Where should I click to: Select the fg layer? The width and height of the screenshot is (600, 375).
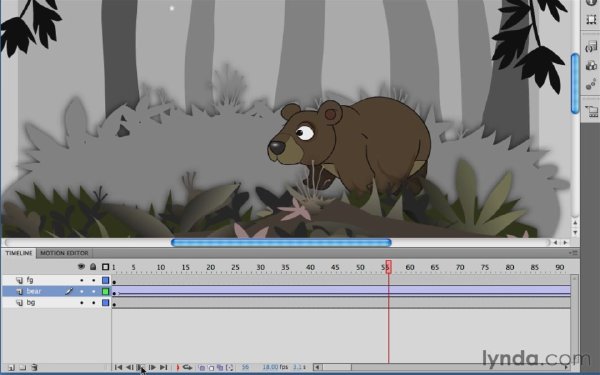(x=30, y=280)
